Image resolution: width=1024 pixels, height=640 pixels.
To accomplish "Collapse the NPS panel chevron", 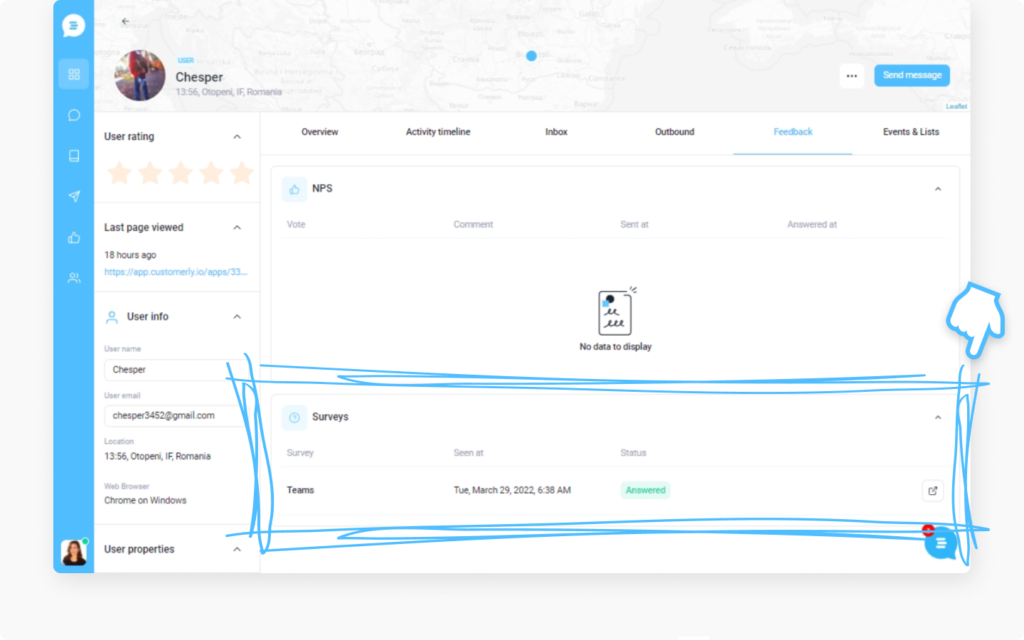I will tap(938, 189).
